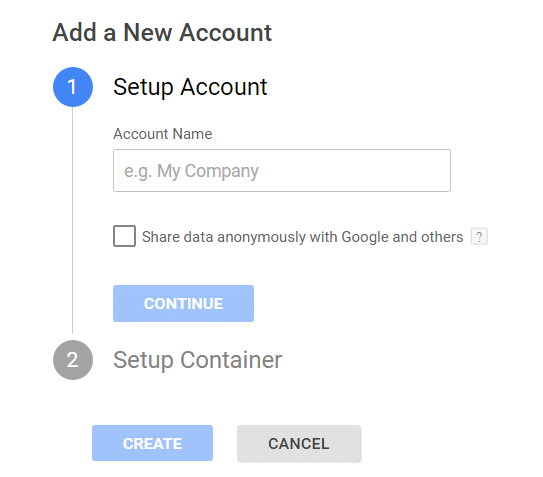Click the vertical line connecting the steps
Viewport: 543px width, 477px height.
[72, 220]
